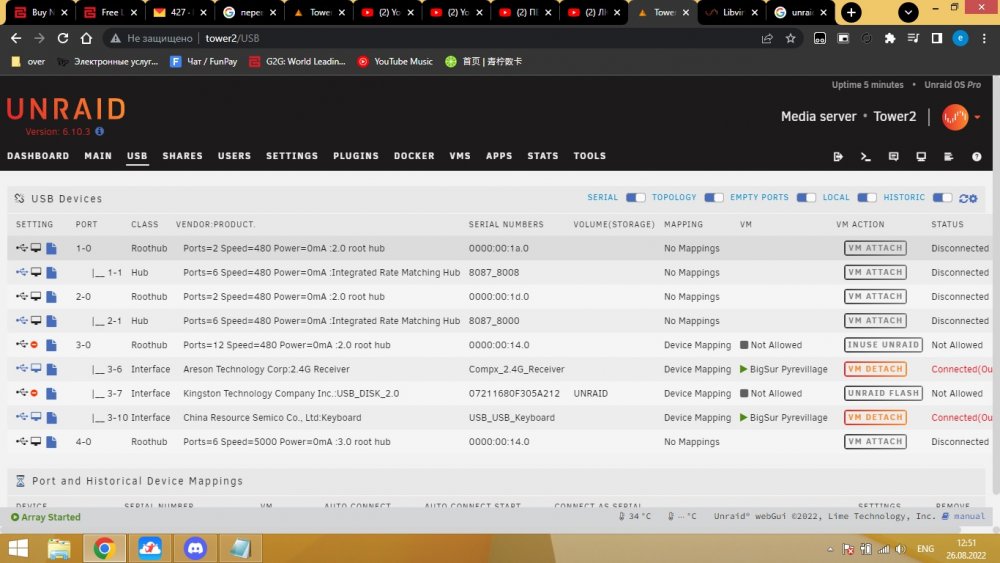Click the Unraid avatar icon beside Tower2
Image resolution: width=1000 pixels, height=563 pixels.
pos(955,117)
